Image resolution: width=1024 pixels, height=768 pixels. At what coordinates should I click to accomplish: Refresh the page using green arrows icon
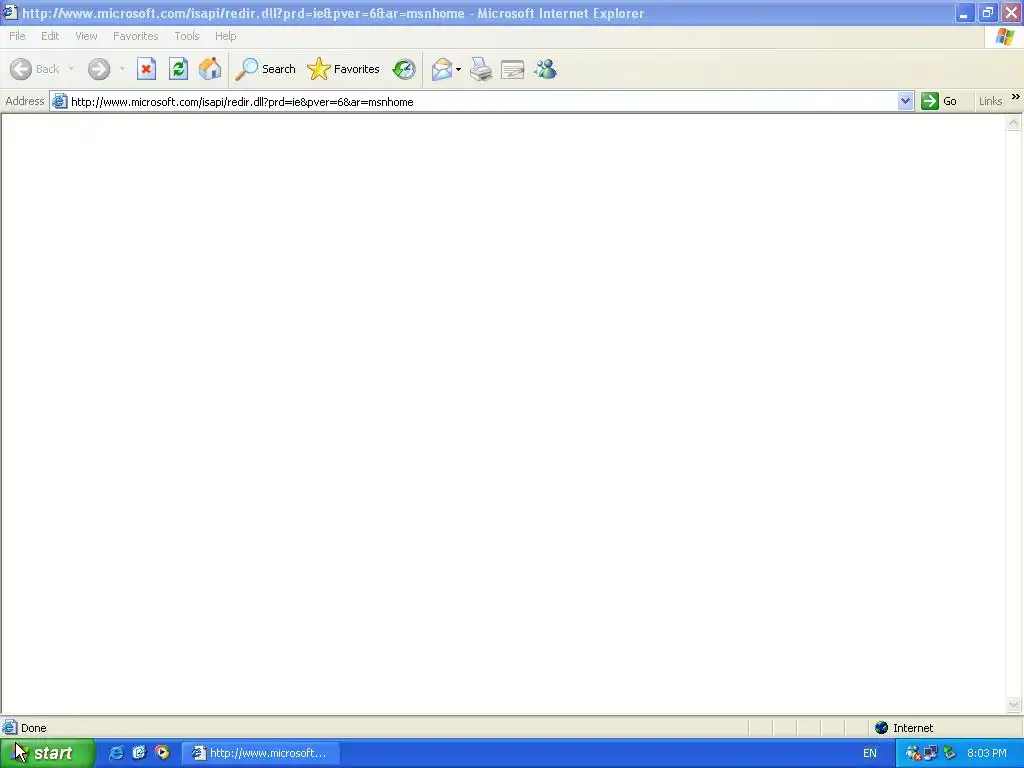178,69
